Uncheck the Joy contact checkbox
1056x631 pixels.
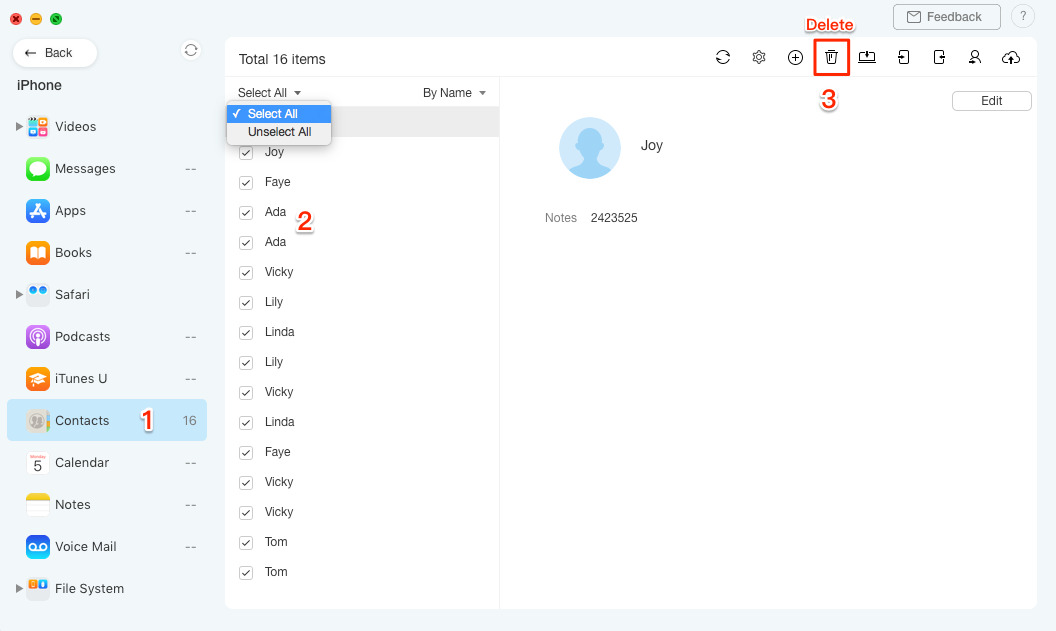(246, 153)
